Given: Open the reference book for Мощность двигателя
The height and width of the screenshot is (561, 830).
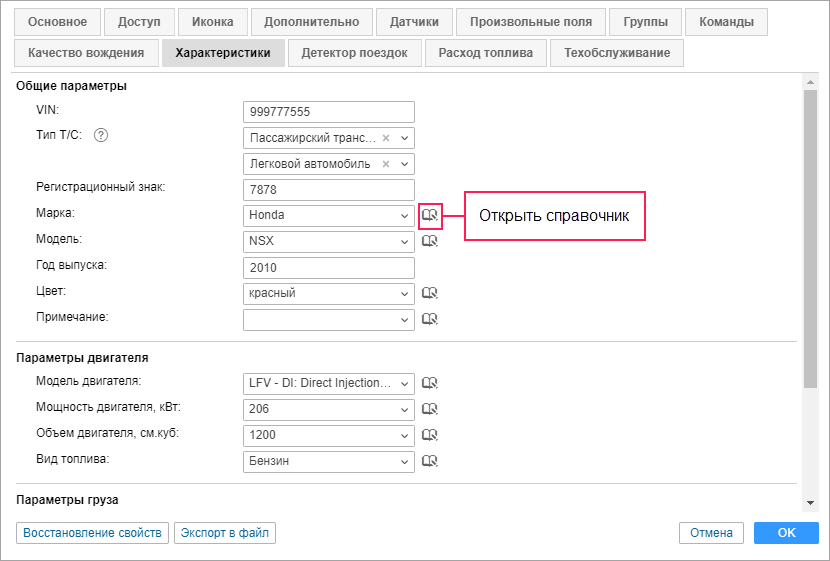Looking at the screenshot, I should click(430, 409).
